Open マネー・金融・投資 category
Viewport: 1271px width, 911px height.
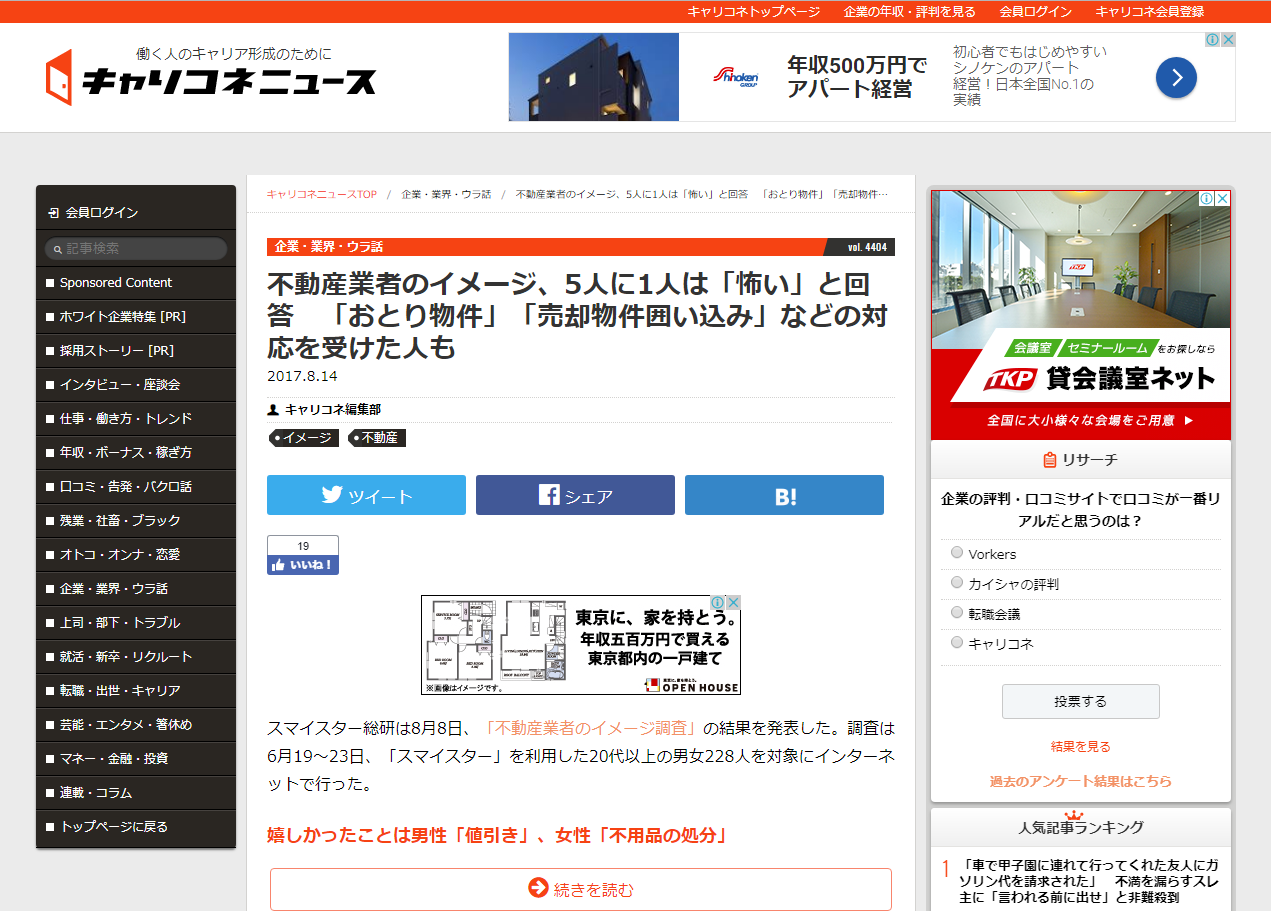point(136,759)
